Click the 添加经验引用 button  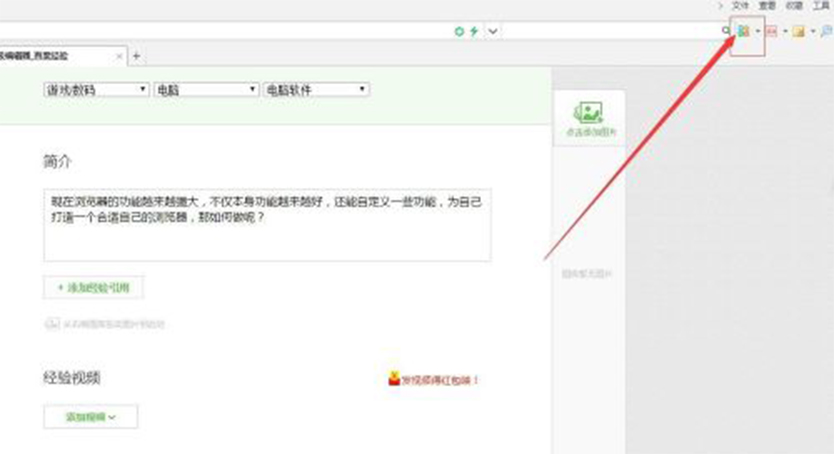[94, 287]
